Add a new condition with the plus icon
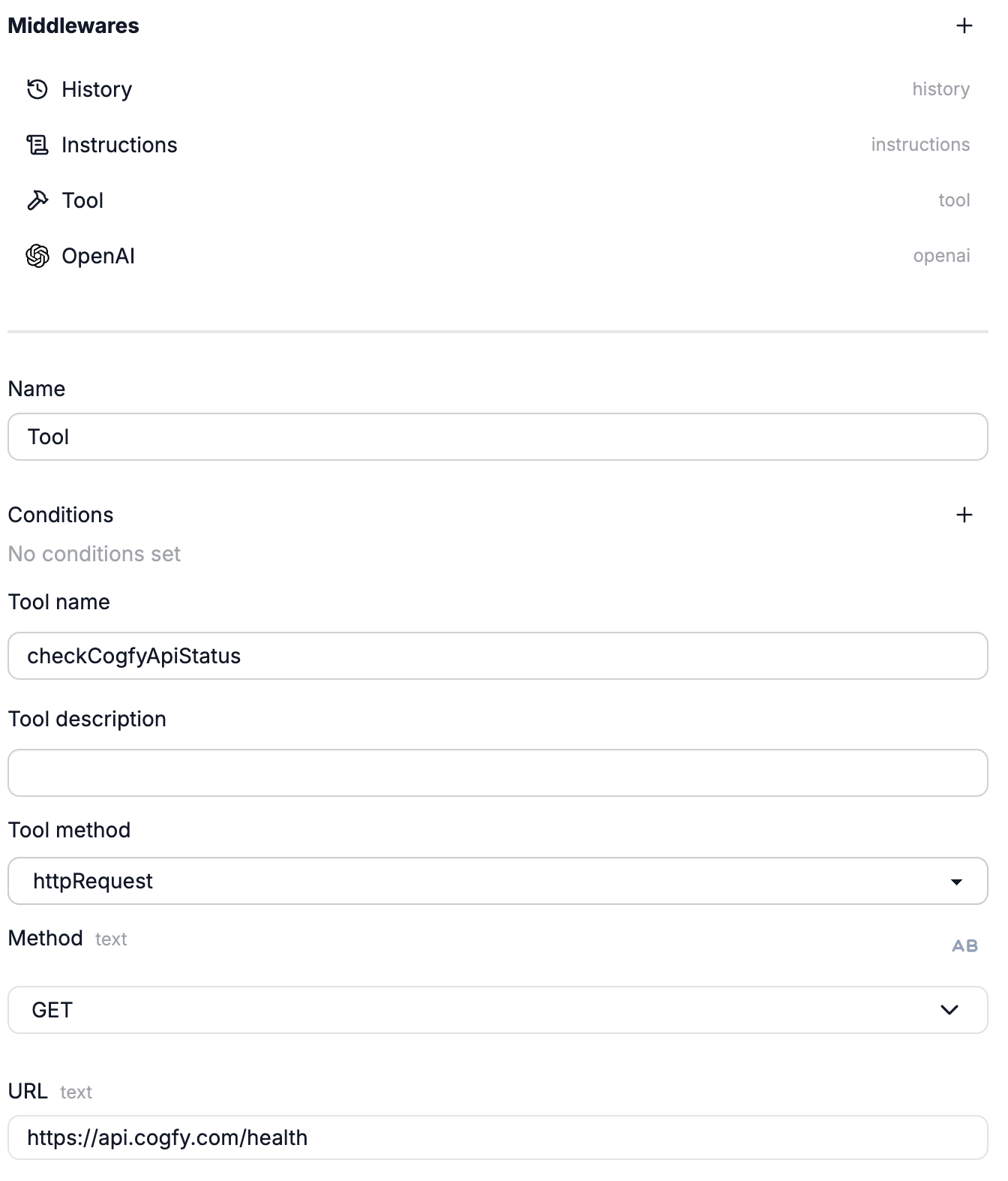The height and width of the screenshot is (1181, 1008). 964,515
